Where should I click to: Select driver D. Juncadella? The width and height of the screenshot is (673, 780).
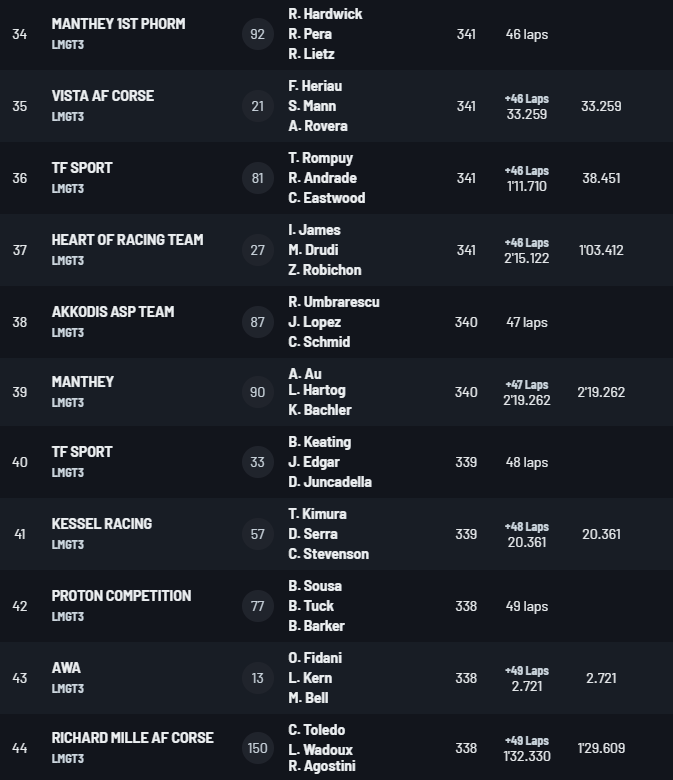tap(330, 482)
